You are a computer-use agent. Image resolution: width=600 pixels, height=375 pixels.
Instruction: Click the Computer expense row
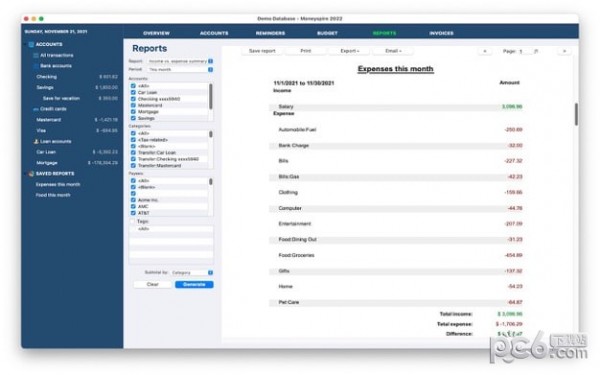tap(396, 209)
